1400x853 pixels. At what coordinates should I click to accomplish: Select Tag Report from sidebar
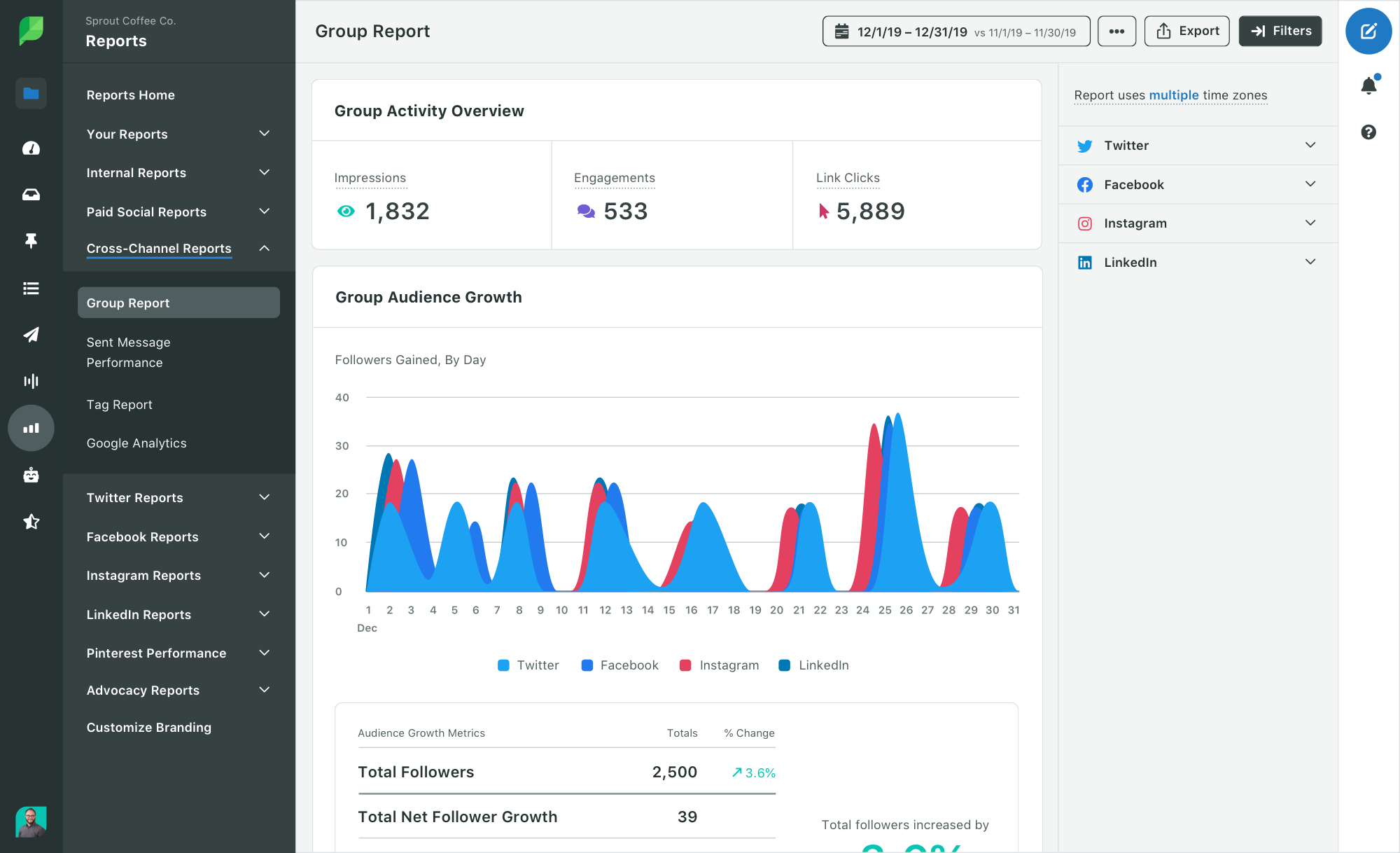119,404
